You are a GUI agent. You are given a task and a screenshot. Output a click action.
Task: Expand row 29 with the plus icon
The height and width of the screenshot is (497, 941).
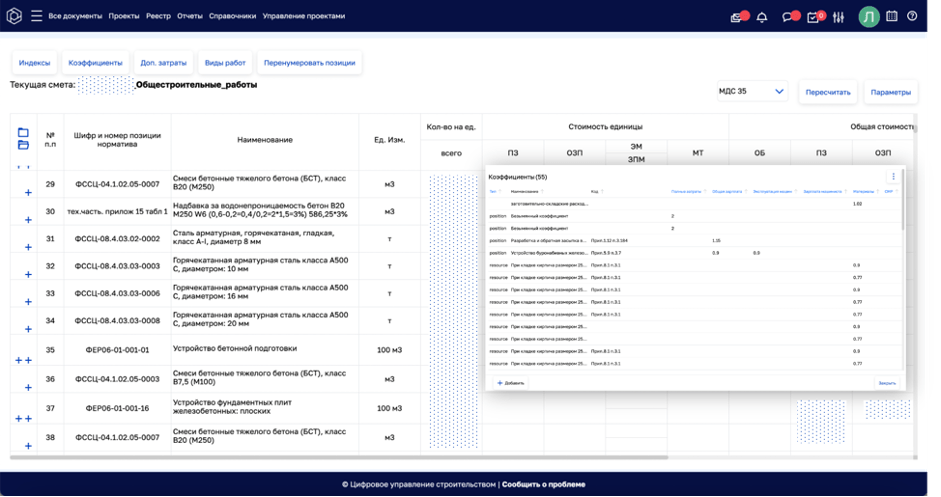click(x=28, y=191)
